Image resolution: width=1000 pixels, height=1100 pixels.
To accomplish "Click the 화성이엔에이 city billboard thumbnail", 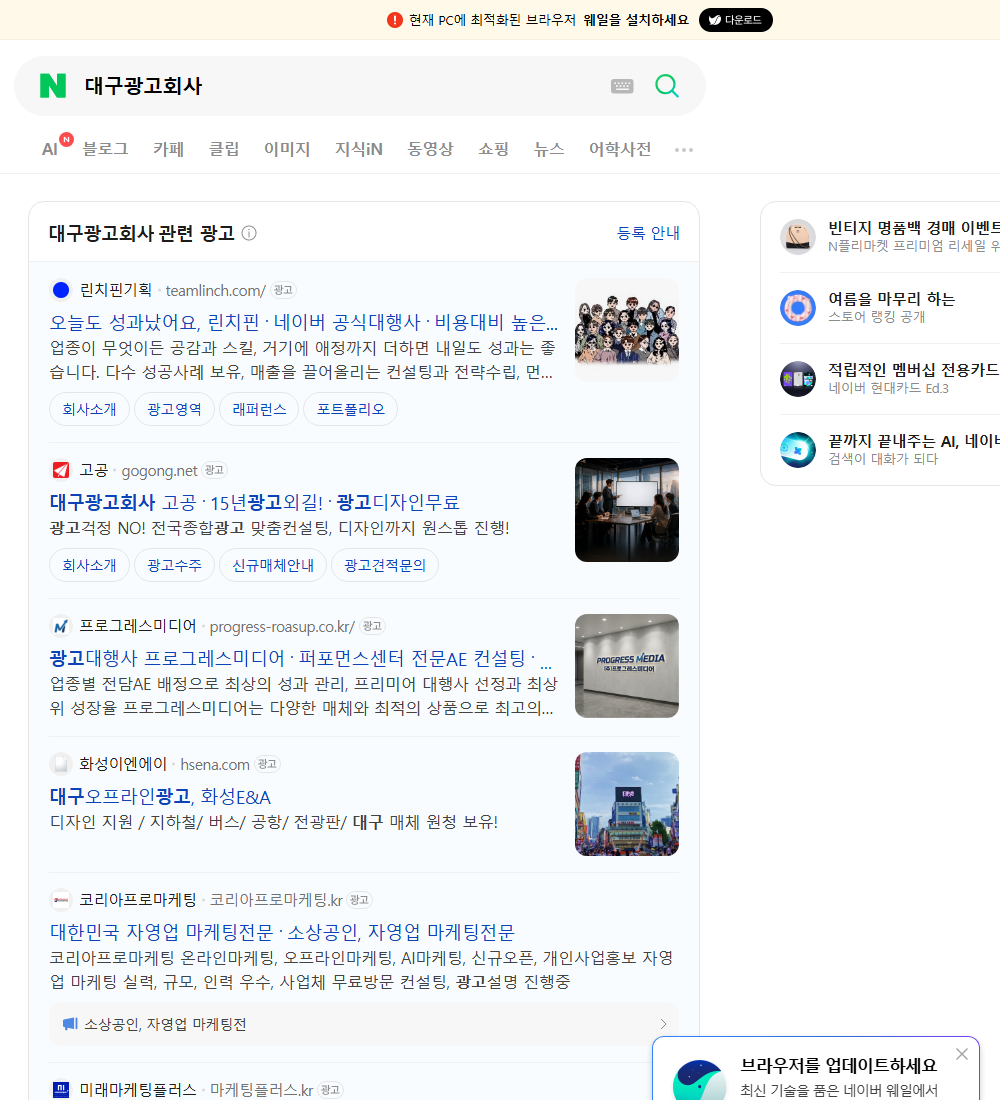I will click(627, 804).
